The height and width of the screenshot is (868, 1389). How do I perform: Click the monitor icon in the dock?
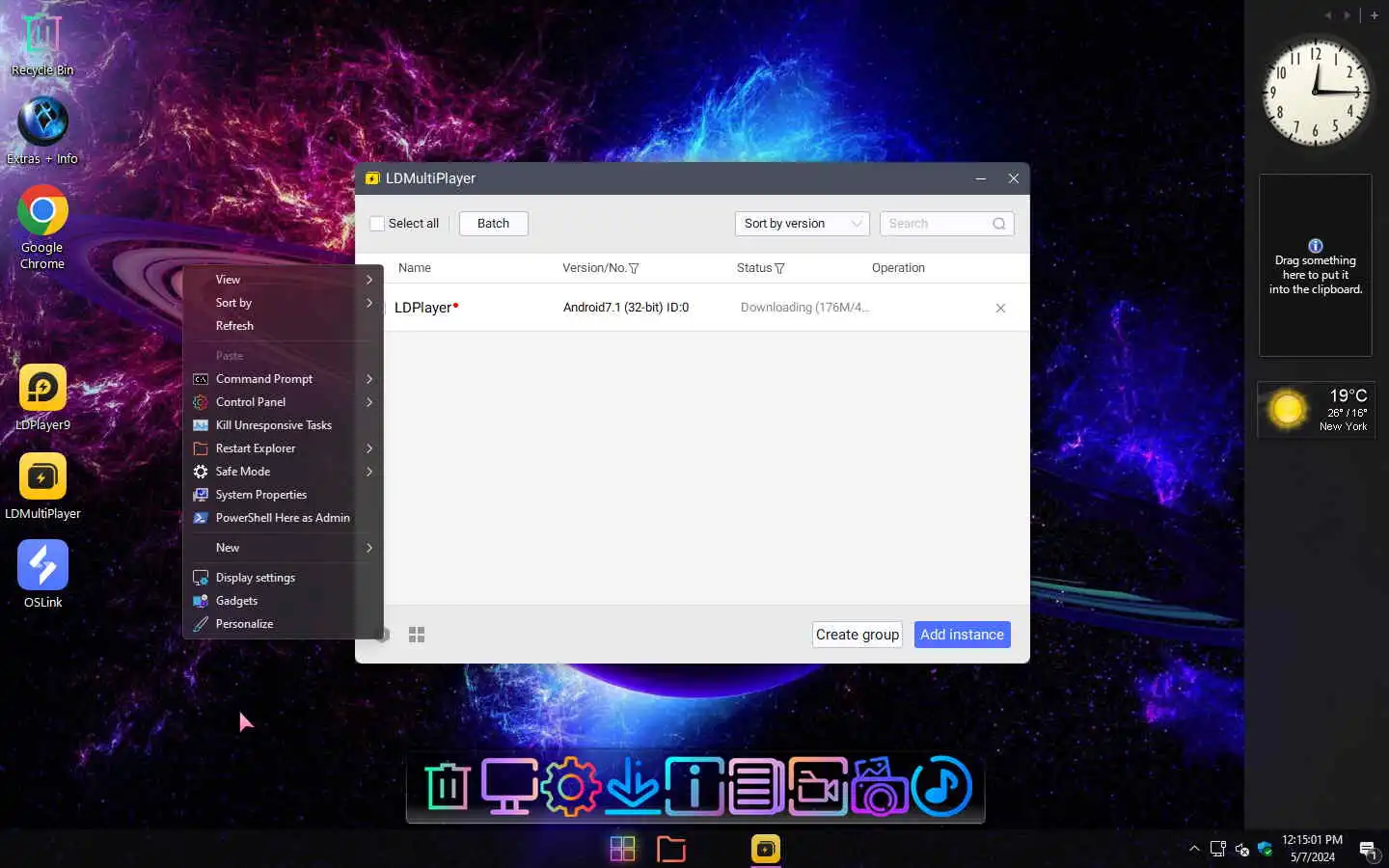(509, 787)
